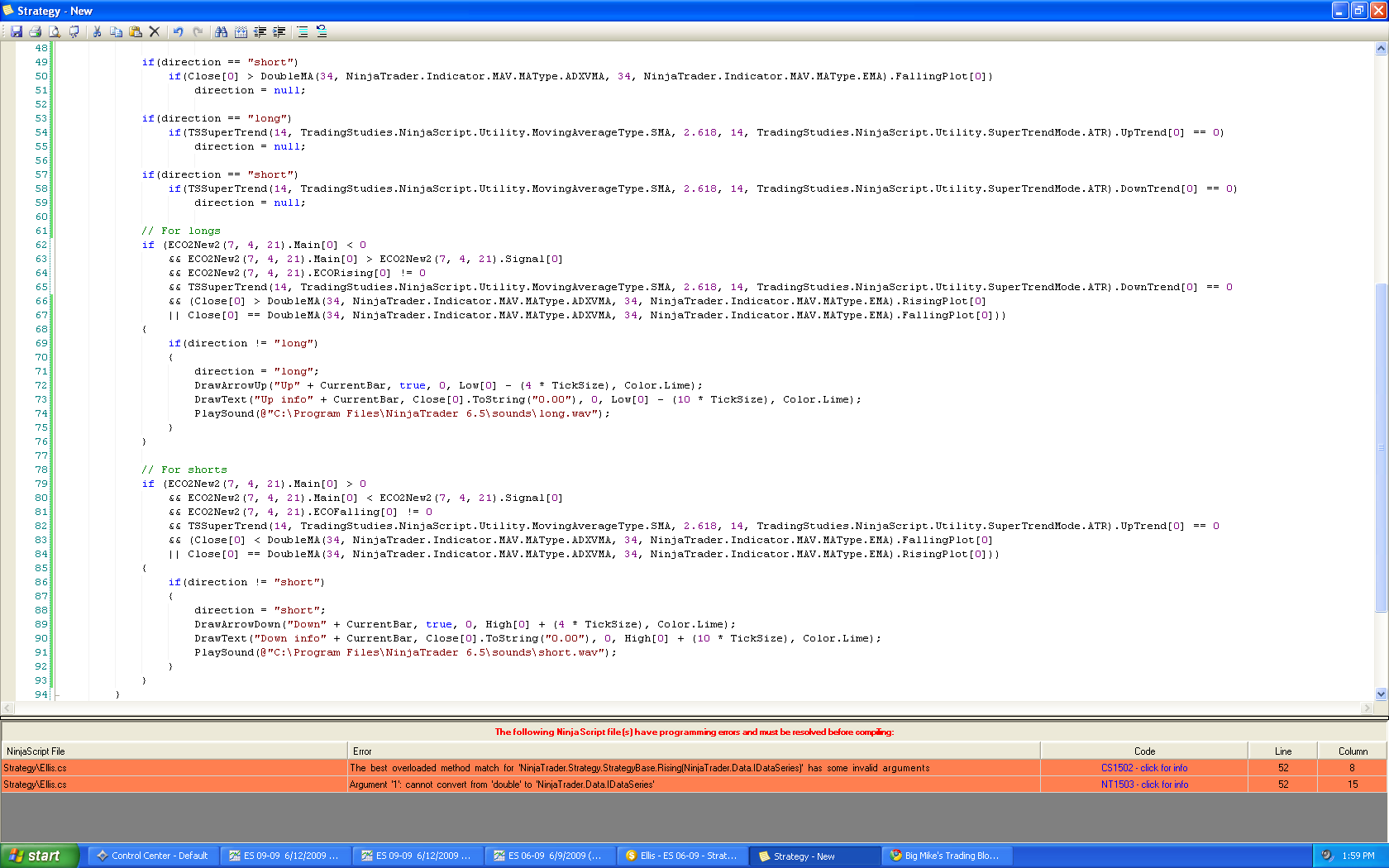Click the NinjaScript File column header
Screen dimensions: 1389x868
click(174, 751)
